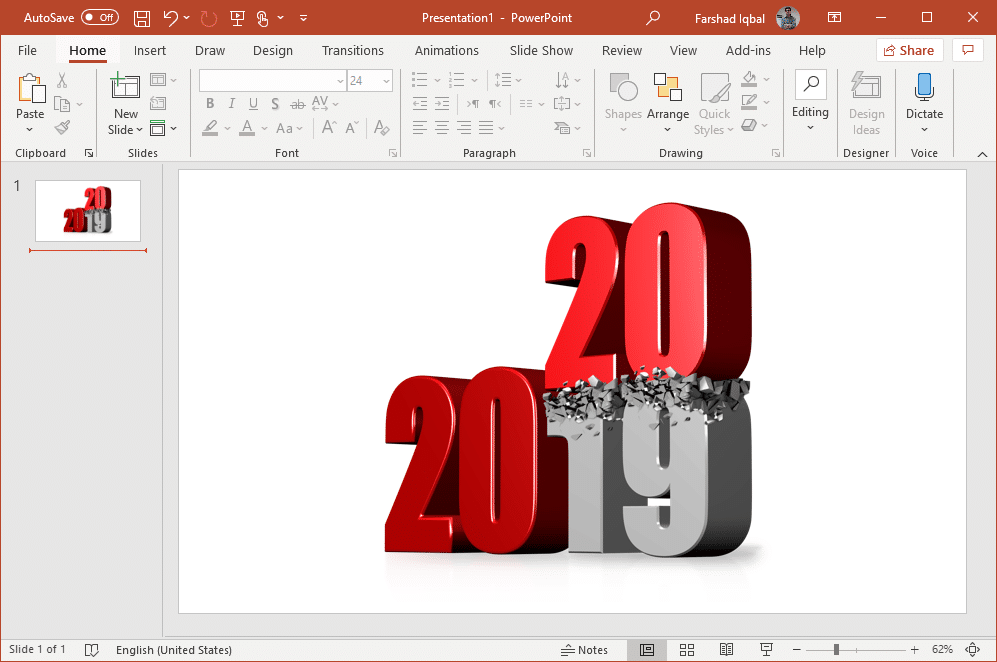The image size is (997, 662).
Task: Align text left
Action: (419, 128)
